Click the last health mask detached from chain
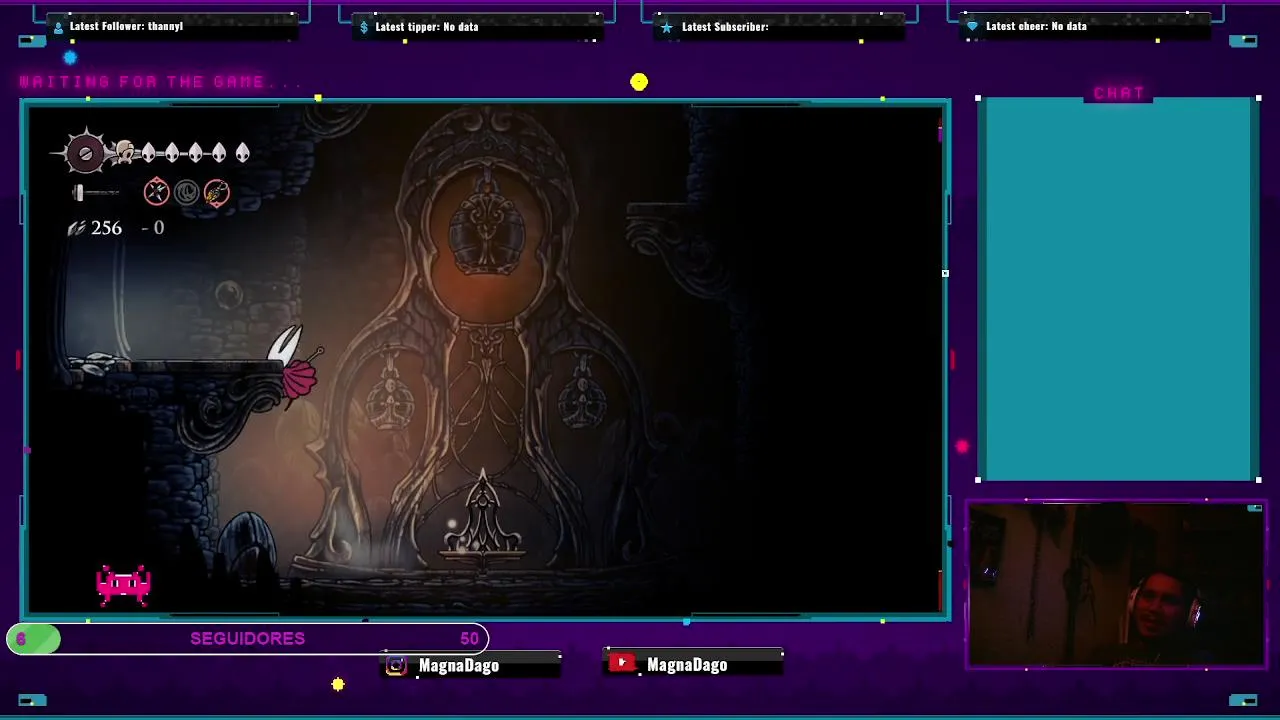Image resolution: width=1280 pixels, height=720 pixels. (242, 153)
